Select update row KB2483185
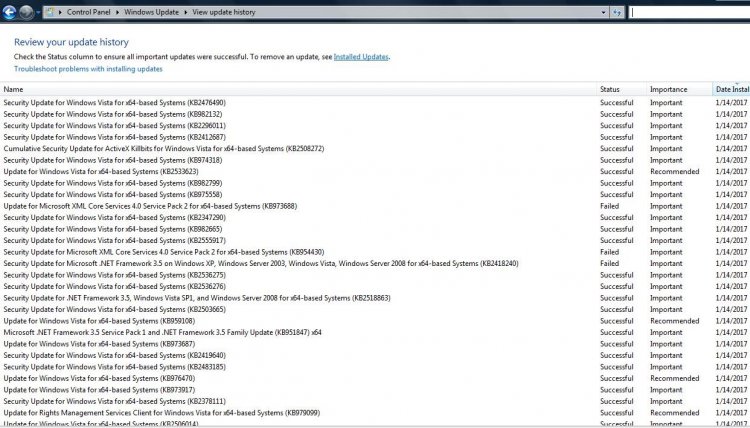The height and width of the screenshot is (428, 750). (375, 366)
